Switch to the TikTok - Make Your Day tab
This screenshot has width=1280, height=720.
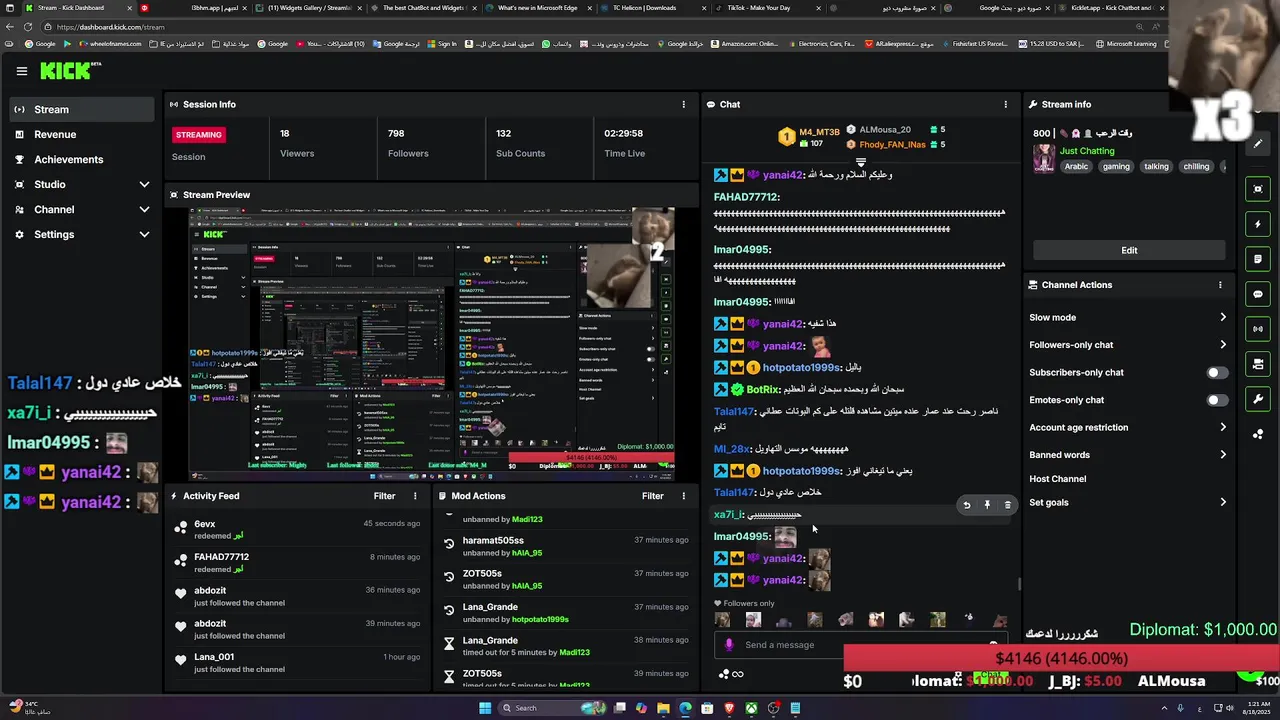click(x=768, y=8)
